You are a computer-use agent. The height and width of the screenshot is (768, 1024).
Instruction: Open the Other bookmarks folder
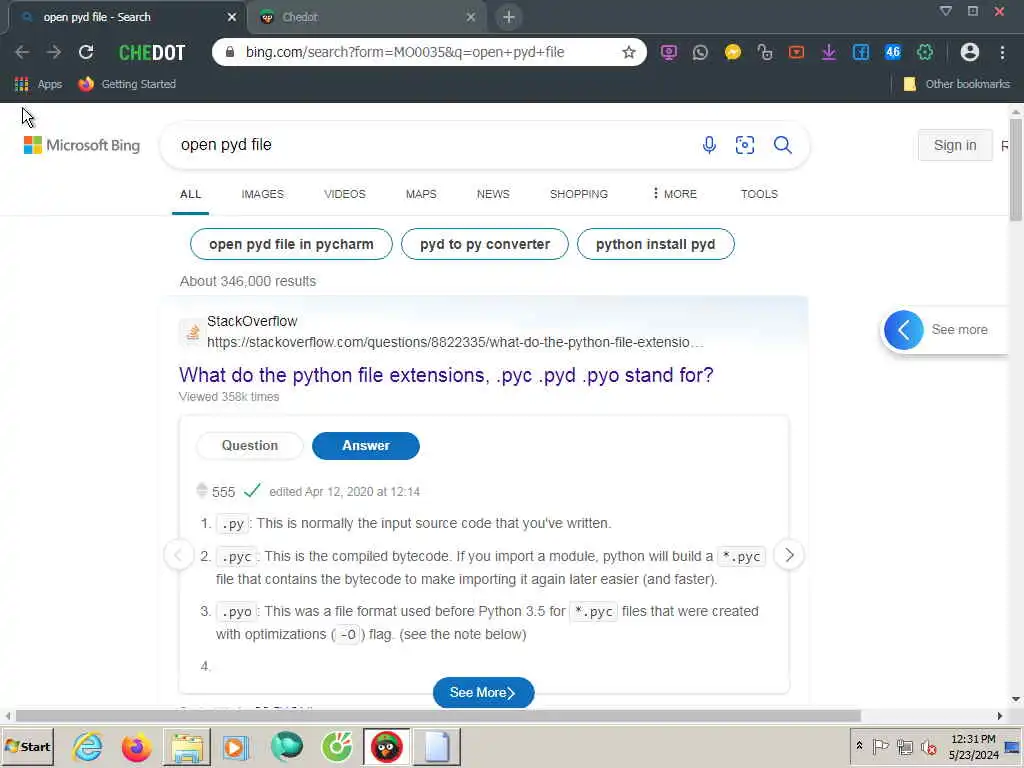(957, 84)
